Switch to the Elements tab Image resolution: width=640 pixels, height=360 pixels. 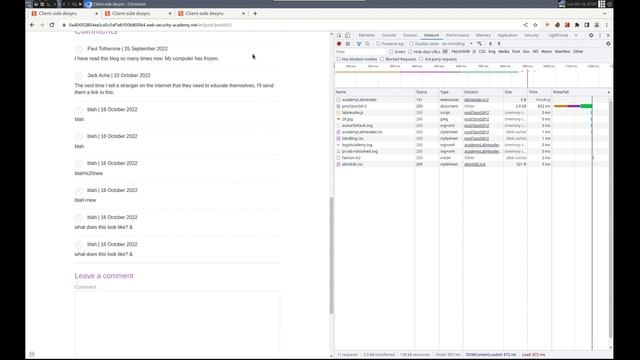tap(367, 36)
